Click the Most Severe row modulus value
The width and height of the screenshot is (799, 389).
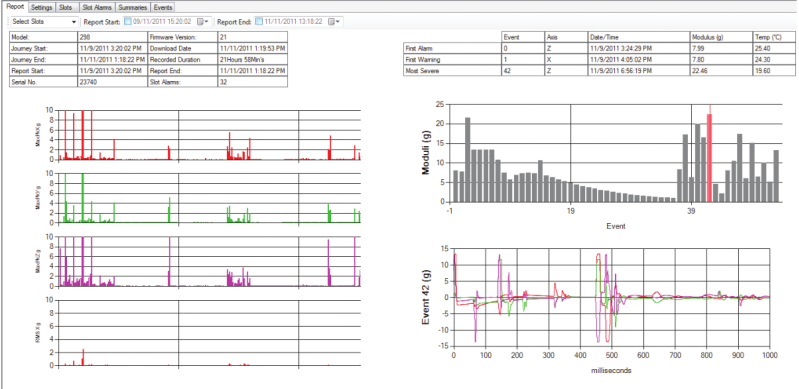[x=722, y=71]
